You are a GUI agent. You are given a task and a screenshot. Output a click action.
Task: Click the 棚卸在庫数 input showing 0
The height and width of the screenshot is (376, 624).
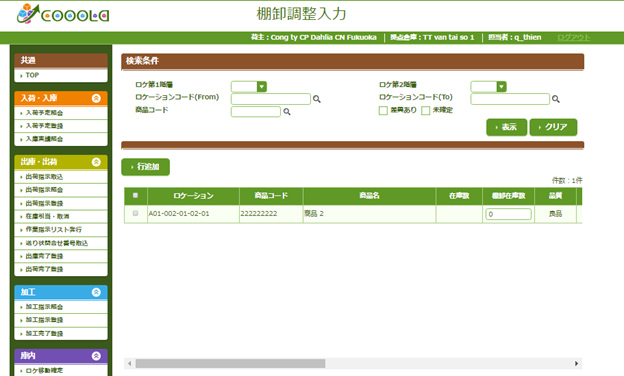pos(508,214)
